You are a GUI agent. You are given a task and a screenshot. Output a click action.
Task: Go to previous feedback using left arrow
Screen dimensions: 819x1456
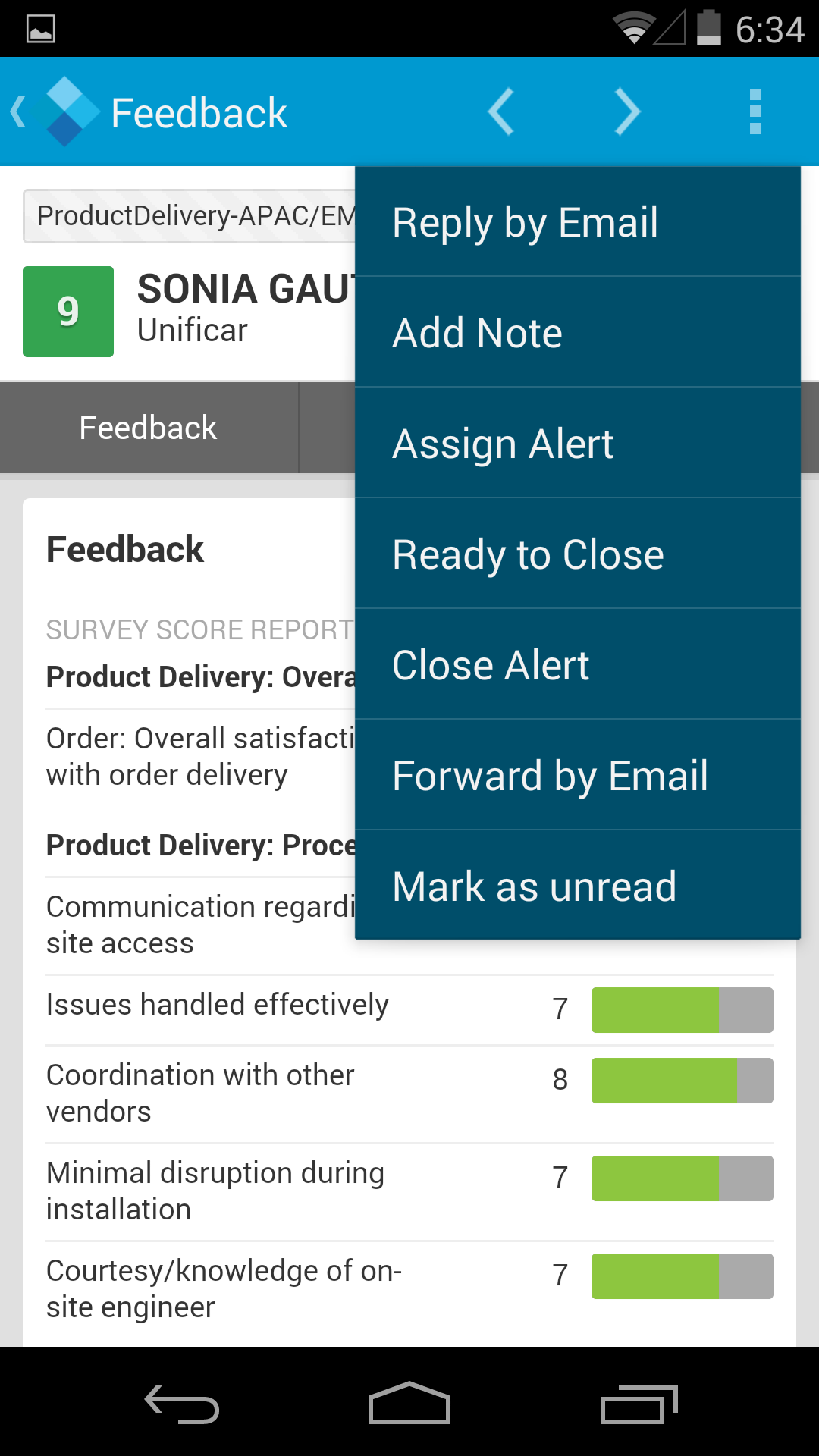[501, 111]
